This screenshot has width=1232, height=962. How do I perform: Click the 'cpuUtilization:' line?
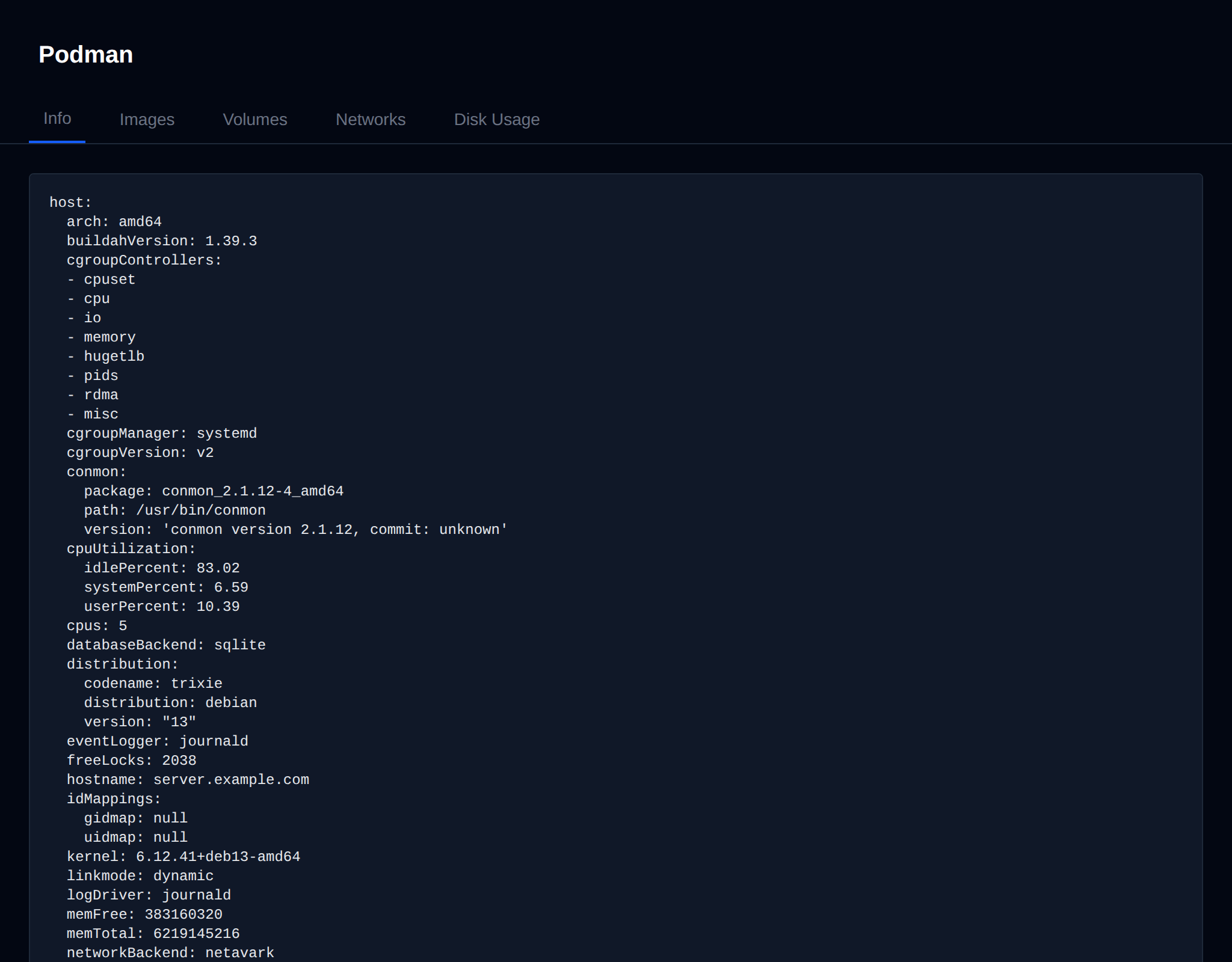click(132, 549)
